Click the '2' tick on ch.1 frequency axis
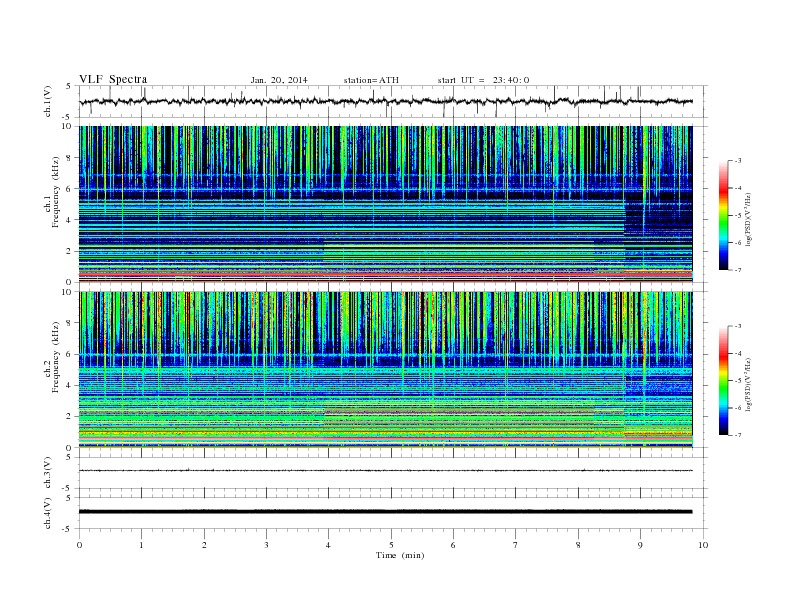Image resolution: width=792 pixels, height=612 pixels. click(x=69, y=251)
